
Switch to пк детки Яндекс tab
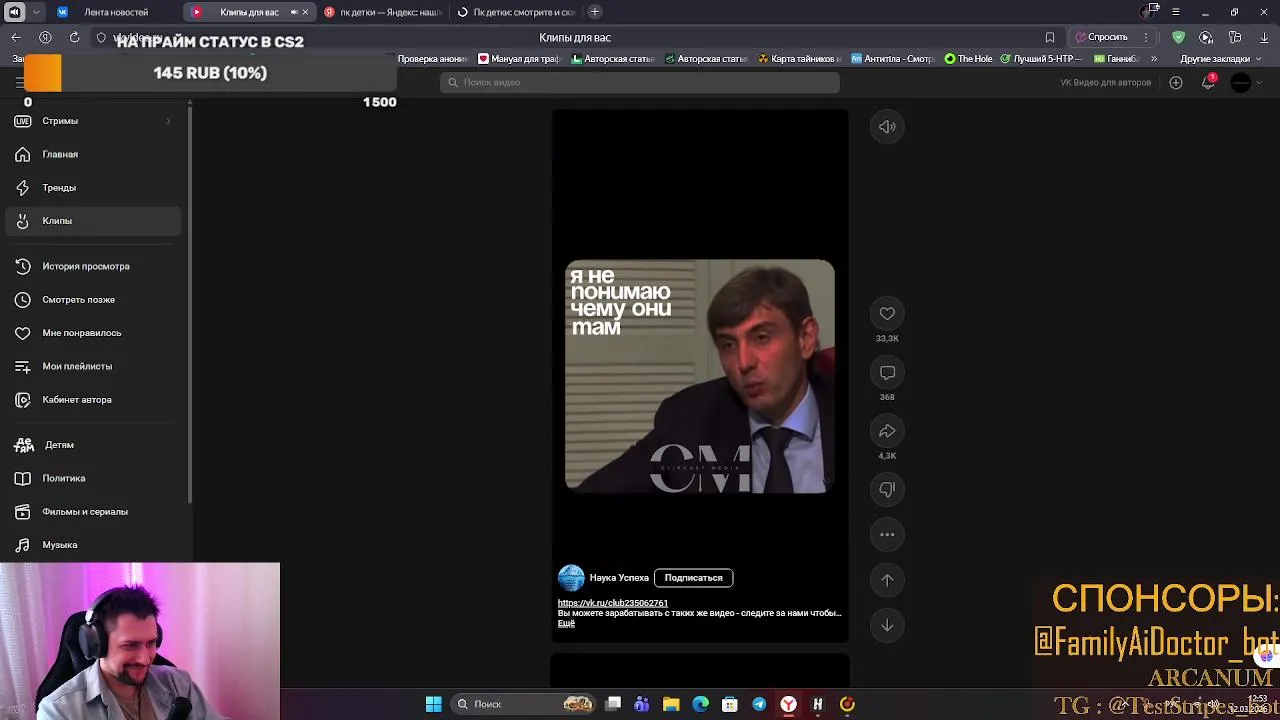pos(383,12)
